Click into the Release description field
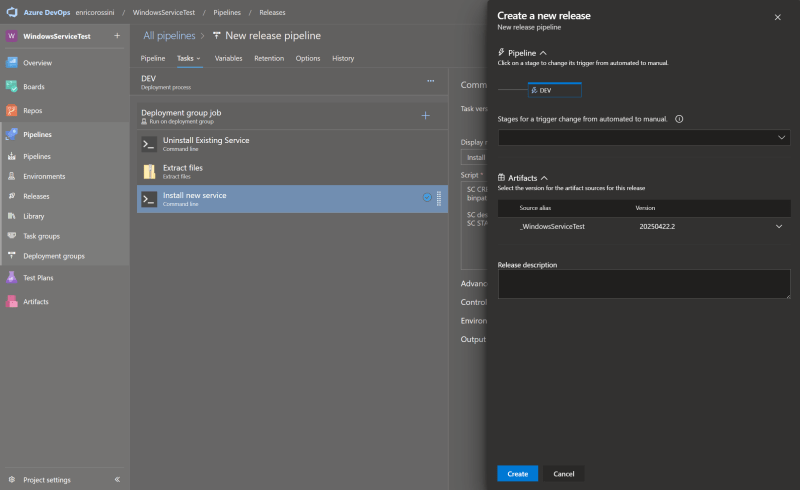 point(644,284)
